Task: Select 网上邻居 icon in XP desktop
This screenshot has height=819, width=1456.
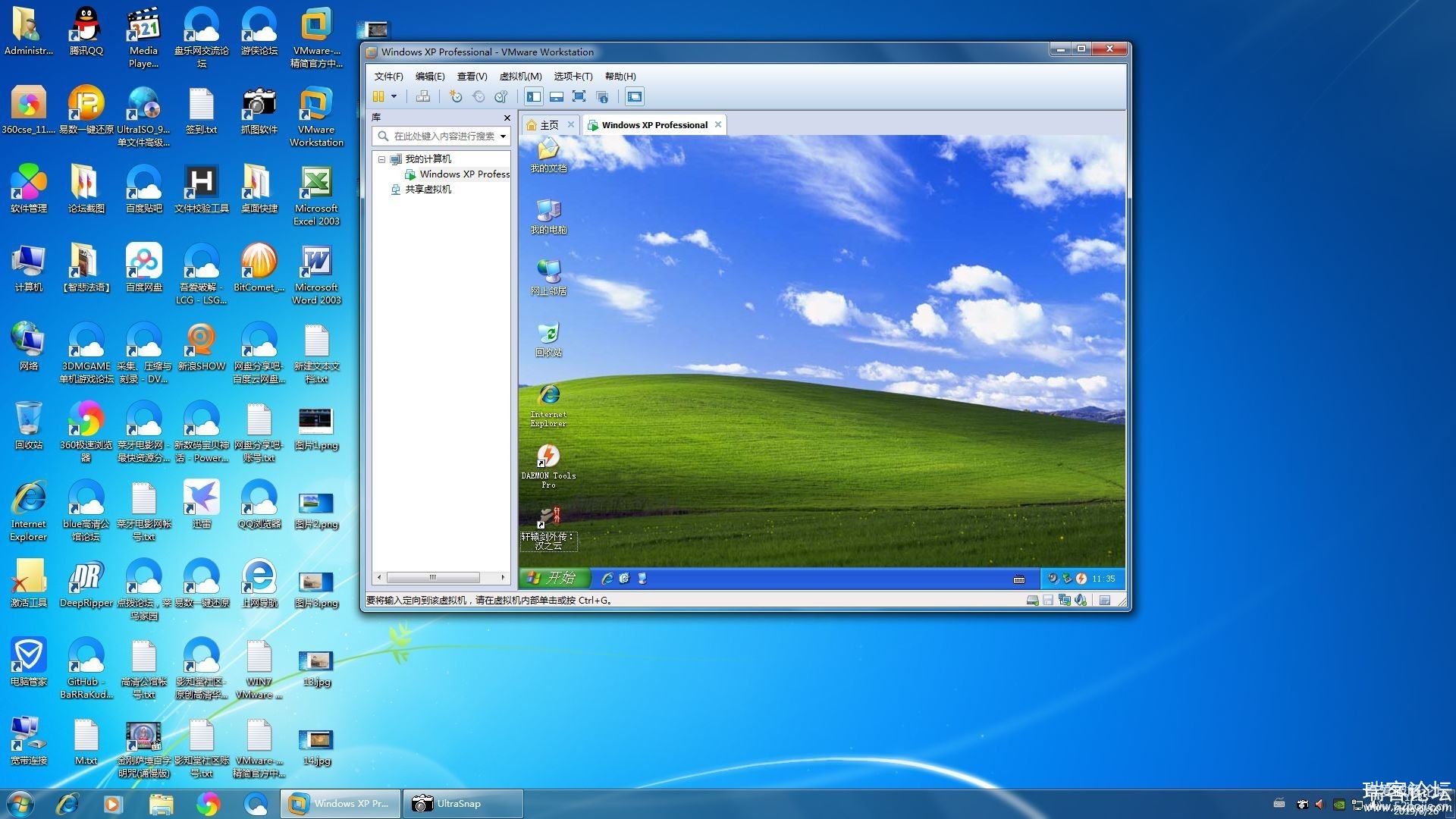Action: [x=548, y=278]
